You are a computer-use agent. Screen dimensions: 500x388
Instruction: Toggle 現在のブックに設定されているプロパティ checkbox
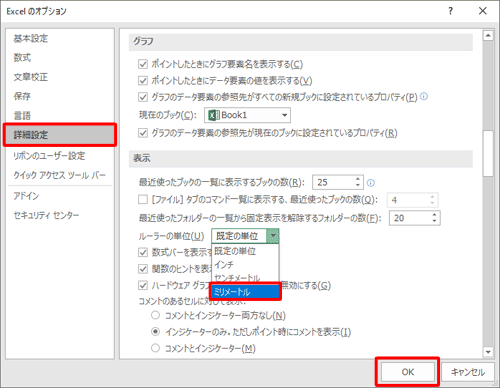143,133
